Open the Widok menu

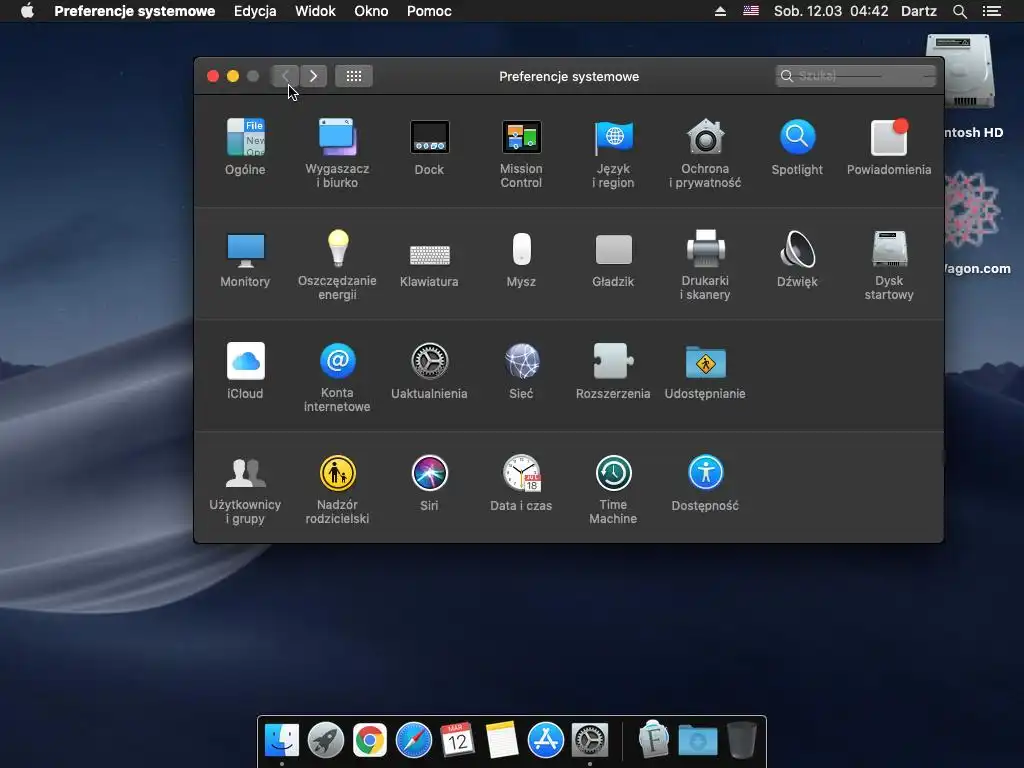[x=315, y=11]
